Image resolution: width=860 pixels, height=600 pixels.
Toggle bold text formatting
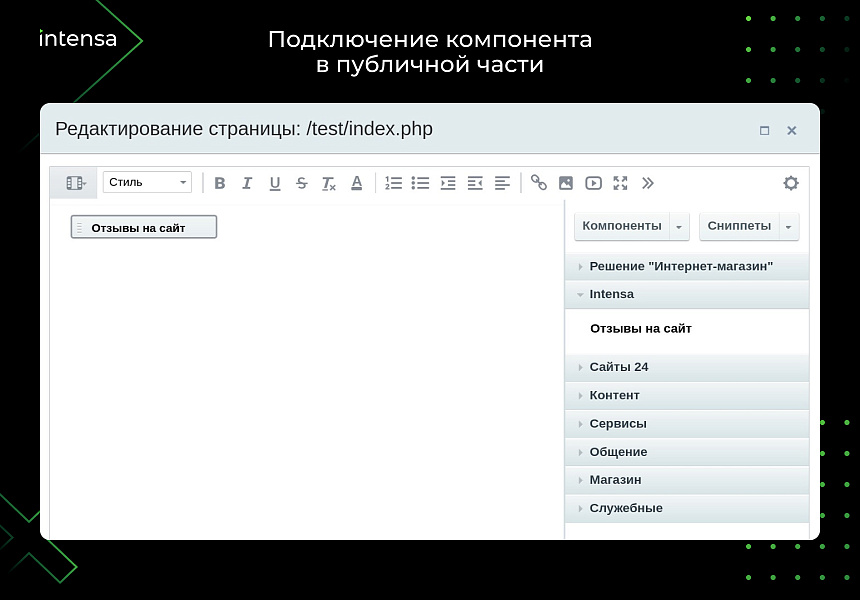(220, 183)
